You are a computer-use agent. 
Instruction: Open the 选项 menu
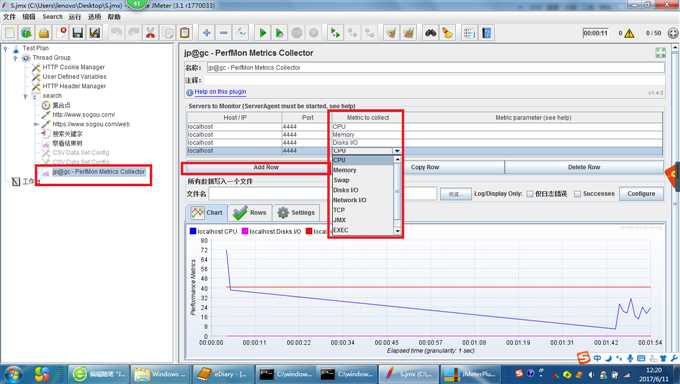[x=95, y=16]
